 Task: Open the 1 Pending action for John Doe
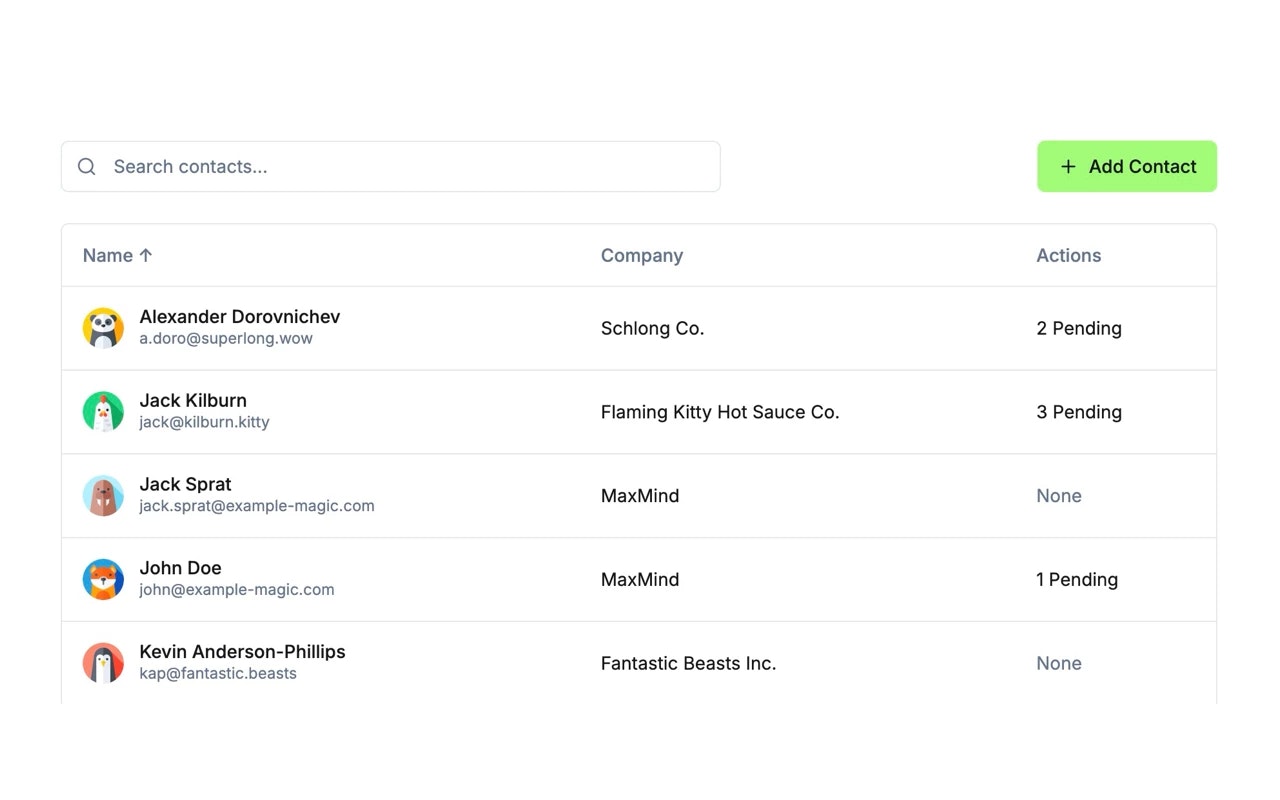[1077, 580]
